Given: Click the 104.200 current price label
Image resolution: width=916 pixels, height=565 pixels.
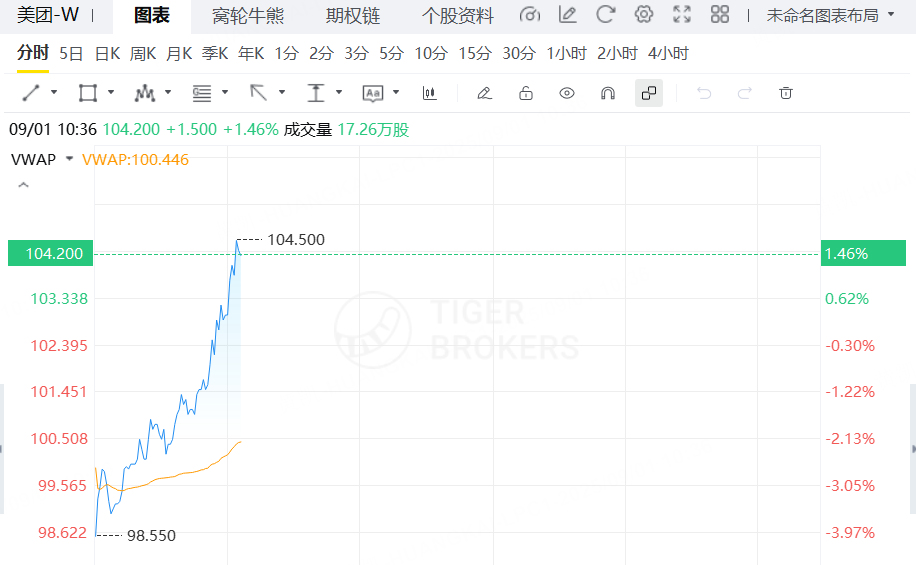Looking at the screenshot, I should pyautogui.click(x=50, y=253).
